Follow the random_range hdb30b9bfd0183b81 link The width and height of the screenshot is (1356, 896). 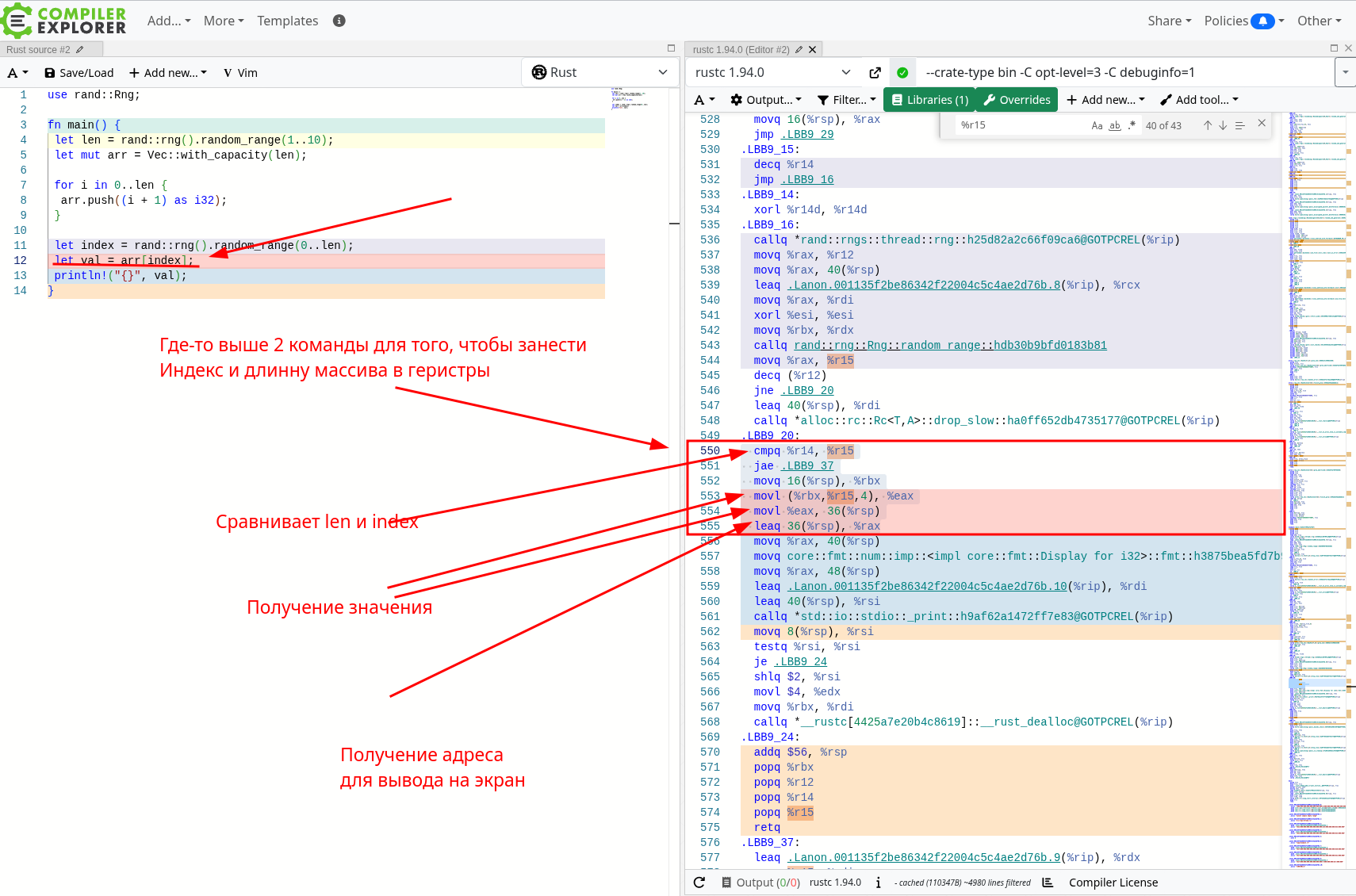tap(950, 345)
